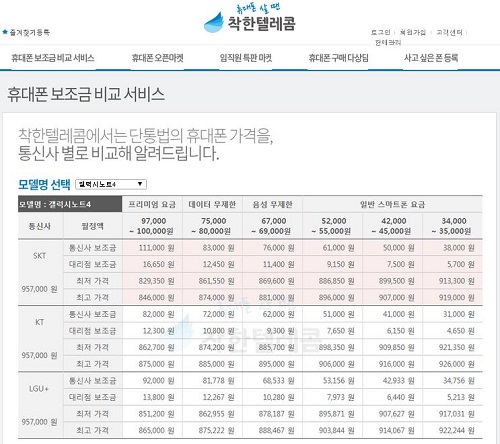Open 사고 싶은 폰 등록 menu
The height and width of the screenshot is (444, 500).
click(431, 58)
